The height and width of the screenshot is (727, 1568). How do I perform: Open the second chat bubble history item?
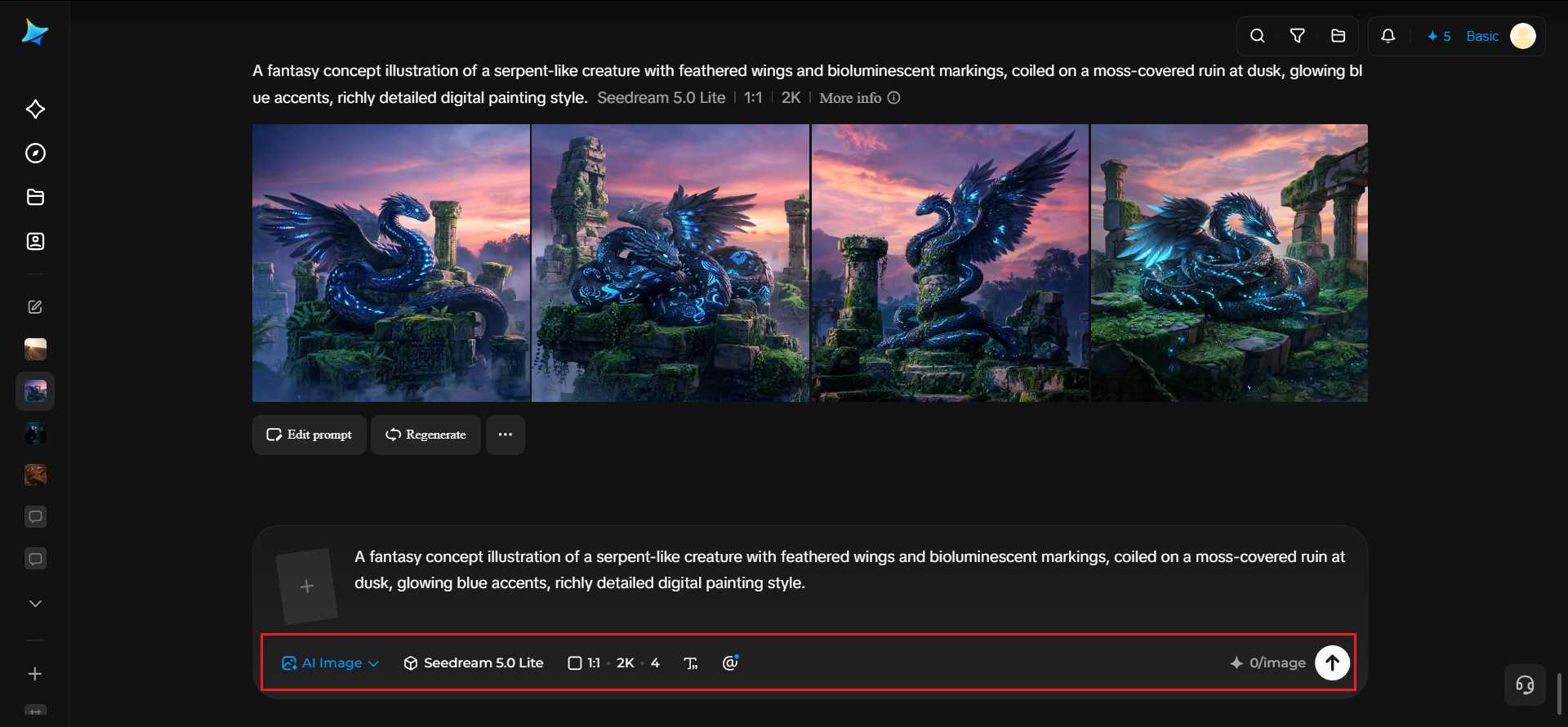coord(35,560)
